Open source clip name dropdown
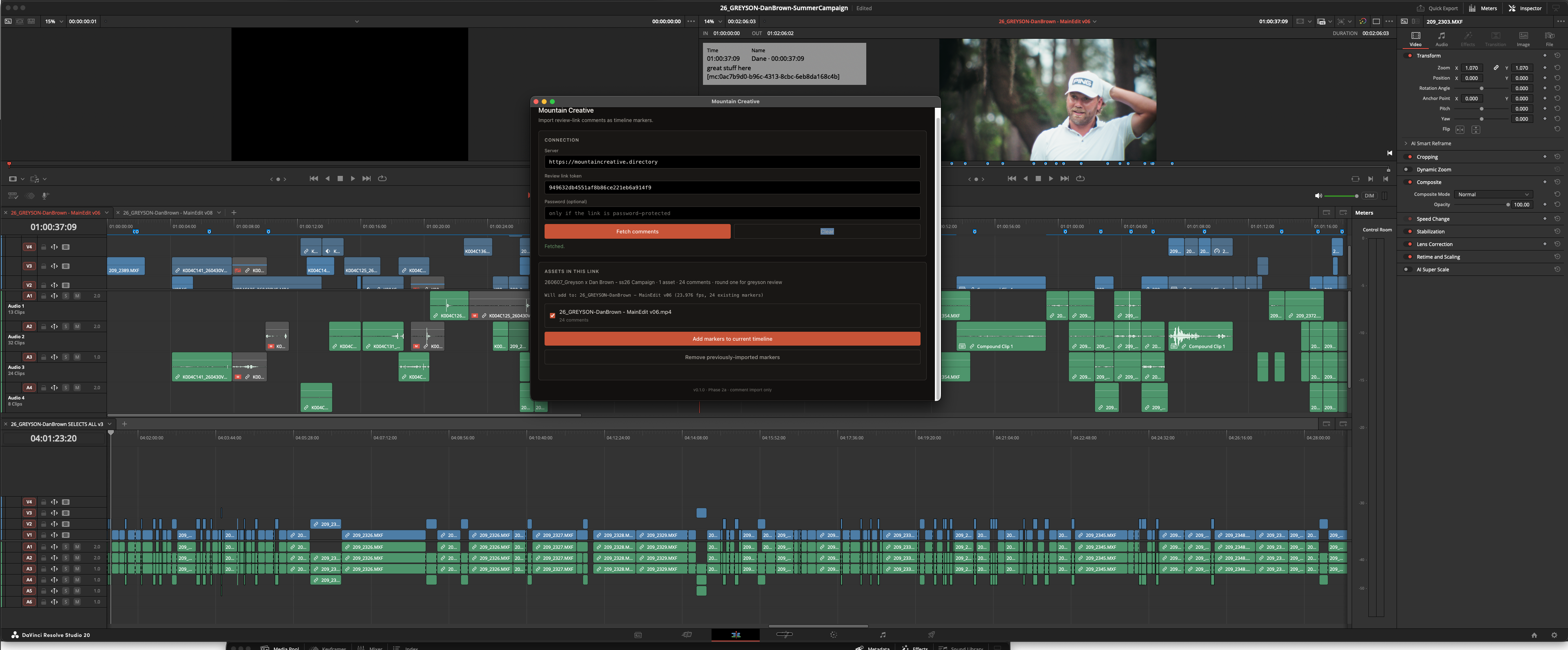The width and height of the screenshot is (1568, 650). (357, 21)
